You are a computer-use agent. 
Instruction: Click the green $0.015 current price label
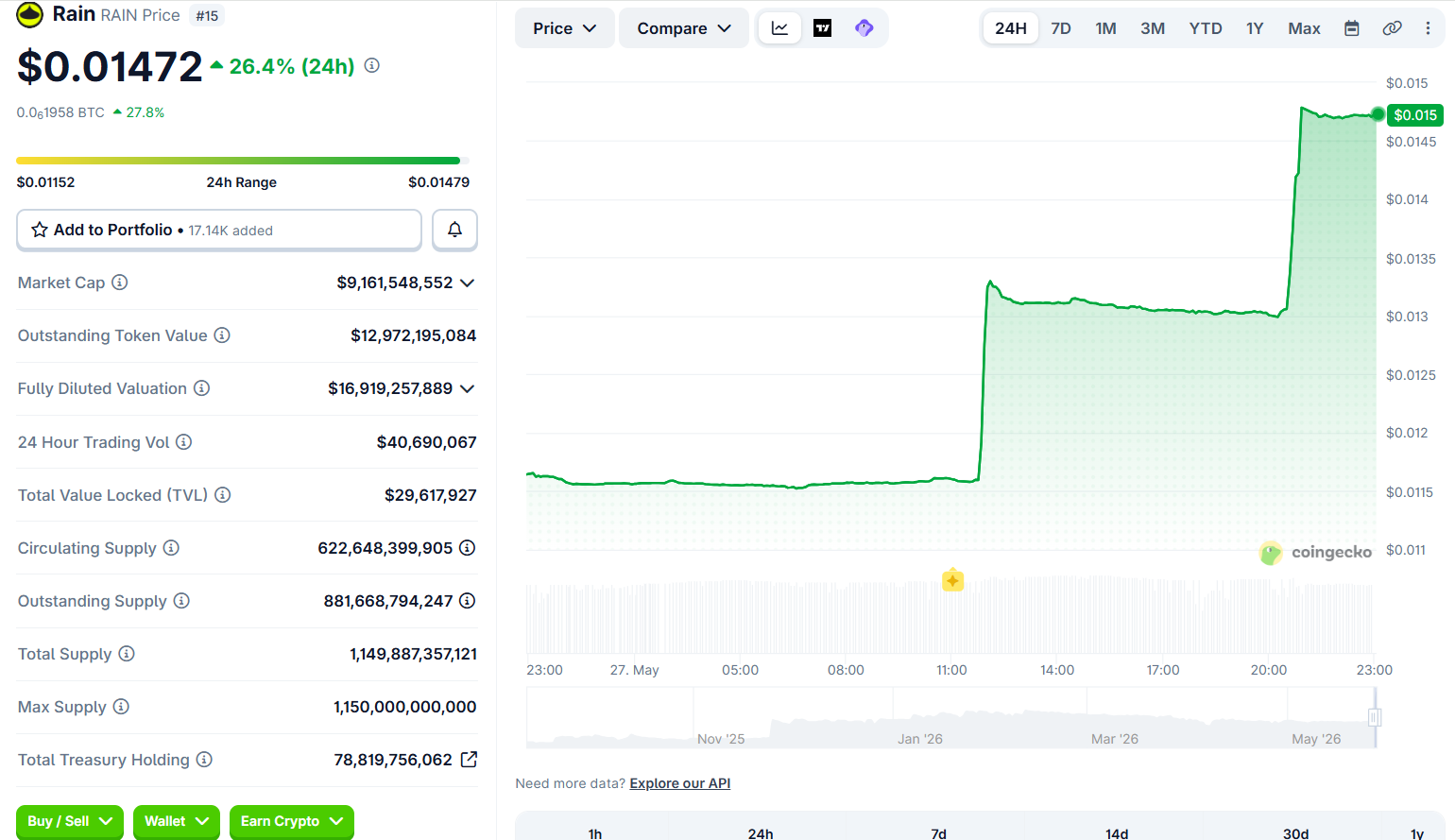coord(1415,114)
